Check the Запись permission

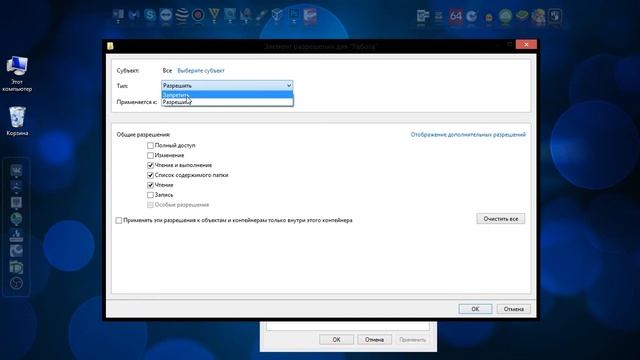click(x=150, y=195)
